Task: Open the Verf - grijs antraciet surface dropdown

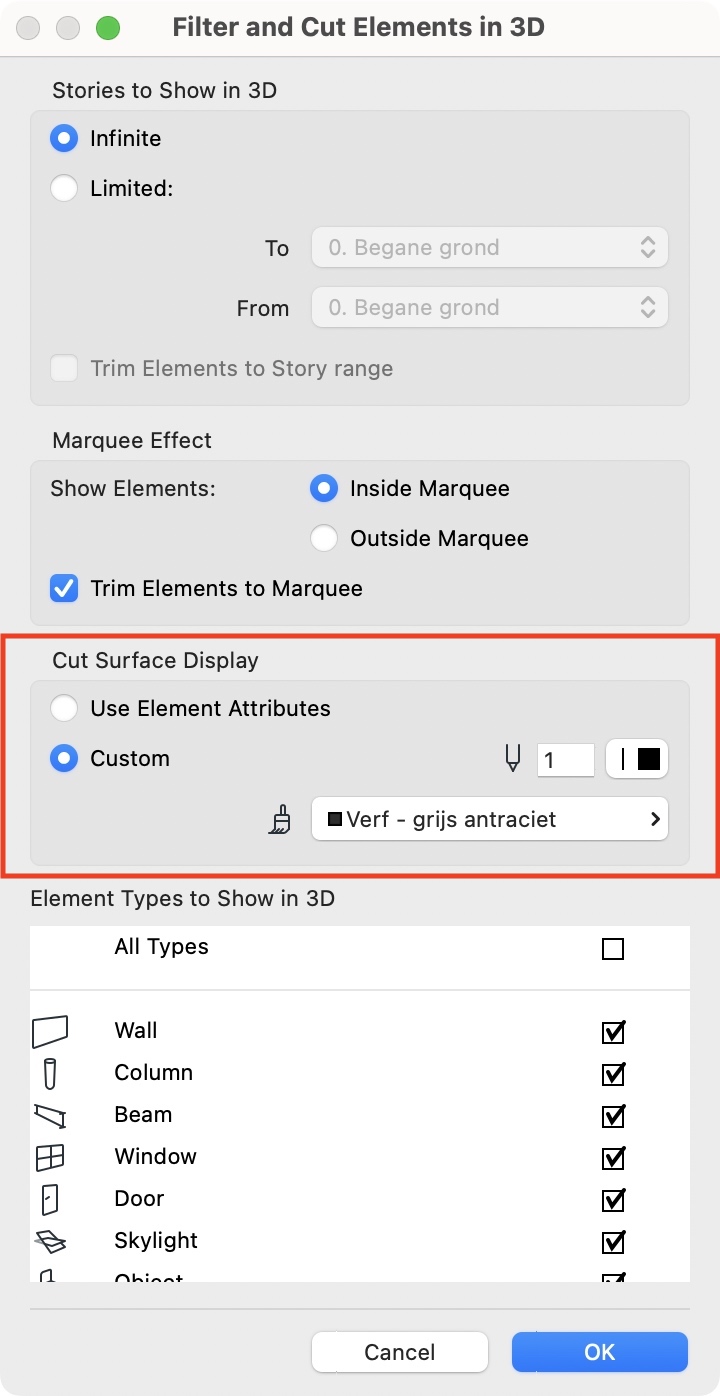Action: click(490, 819)
